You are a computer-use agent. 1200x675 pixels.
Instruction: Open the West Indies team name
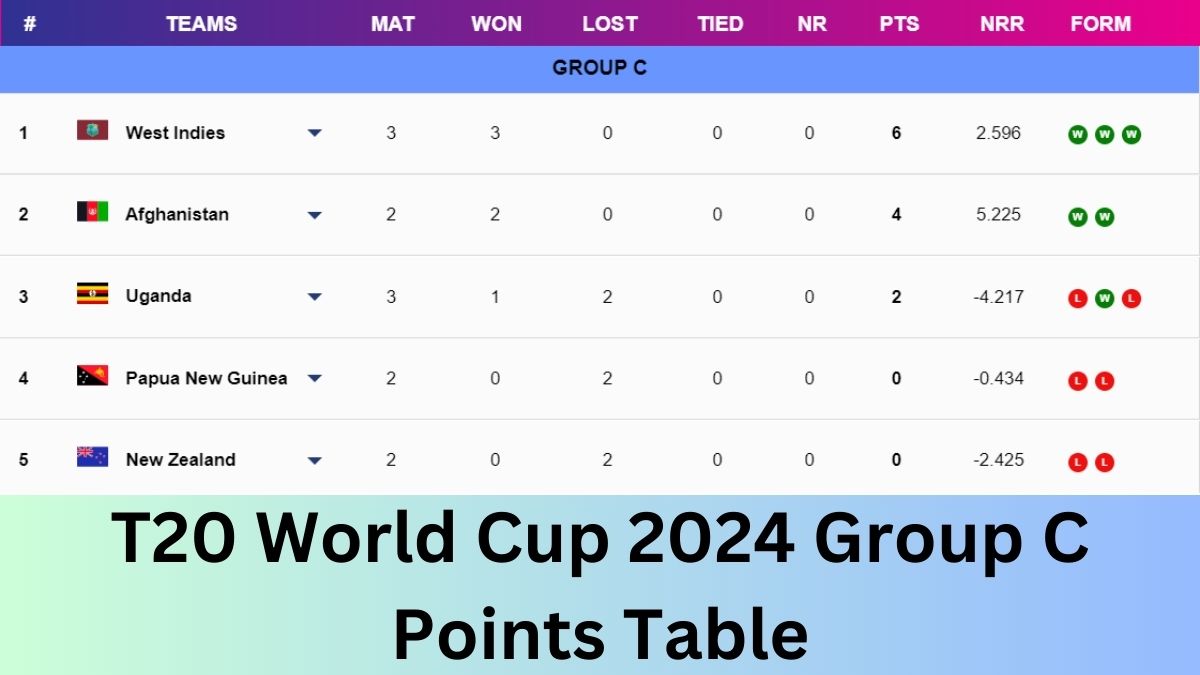tap(175, 133)
